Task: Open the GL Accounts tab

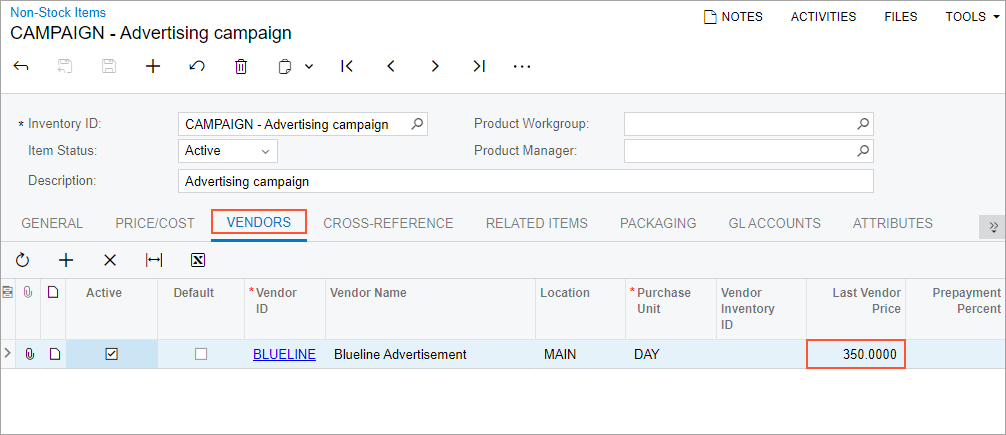Action: (x=774, y=223)
